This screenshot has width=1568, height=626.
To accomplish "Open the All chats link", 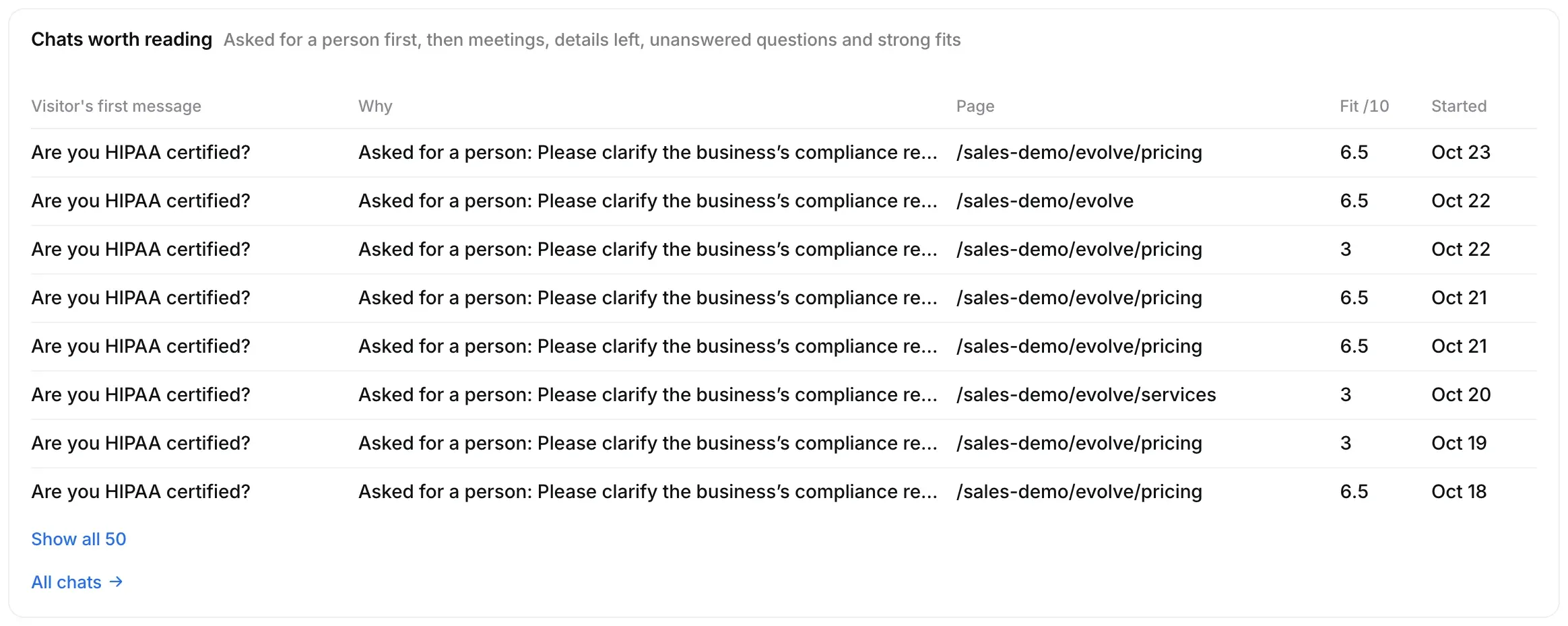I will [x=77, y=582].
